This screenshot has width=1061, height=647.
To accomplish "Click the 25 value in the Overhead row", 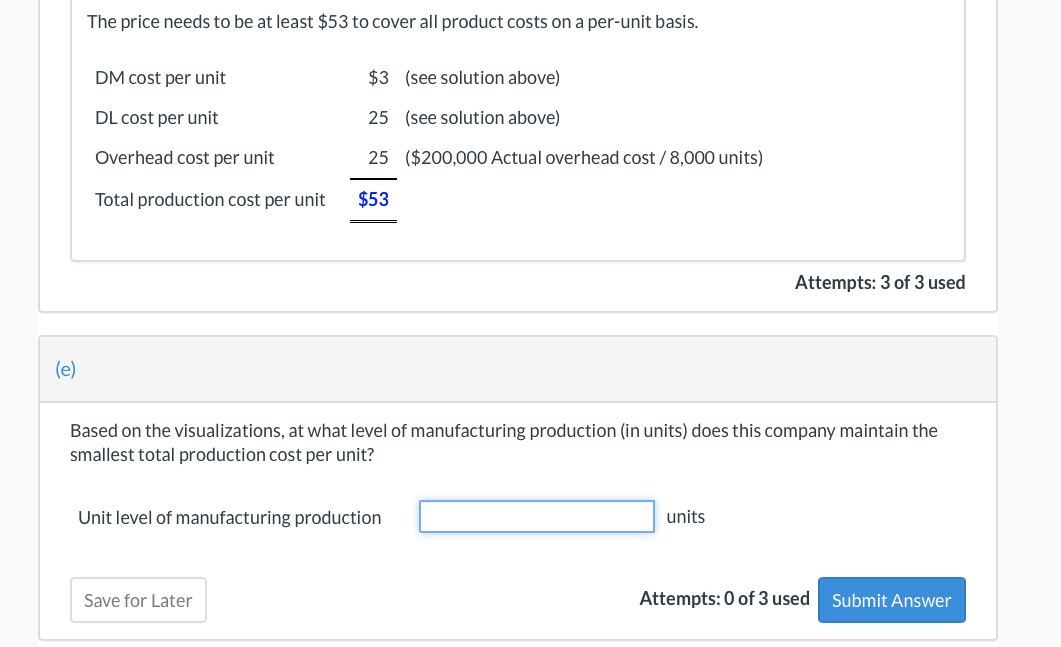I will tap(378, 157).
